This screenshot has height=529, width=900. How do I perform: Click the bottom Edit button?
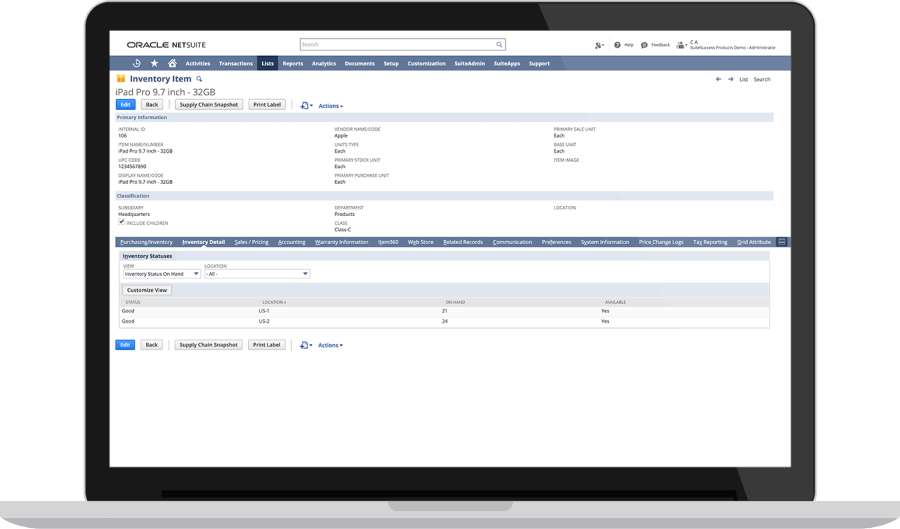(x=125, y=345)
